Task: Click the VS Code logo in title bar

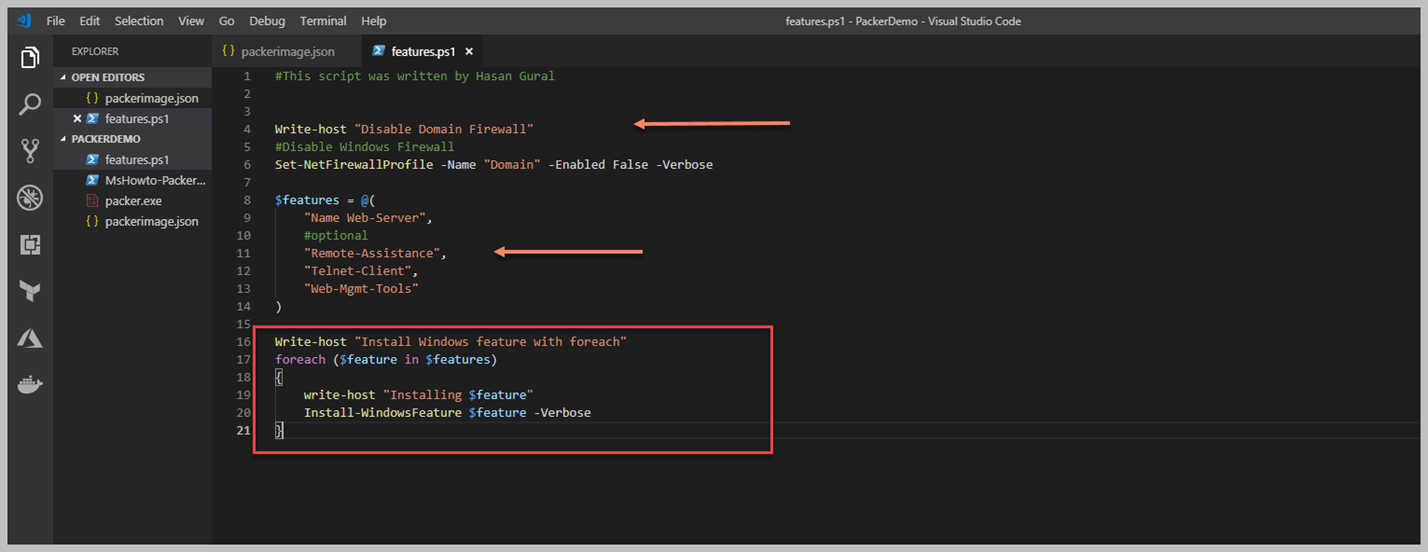Action: pyautogui.click(x=24, y=20)
